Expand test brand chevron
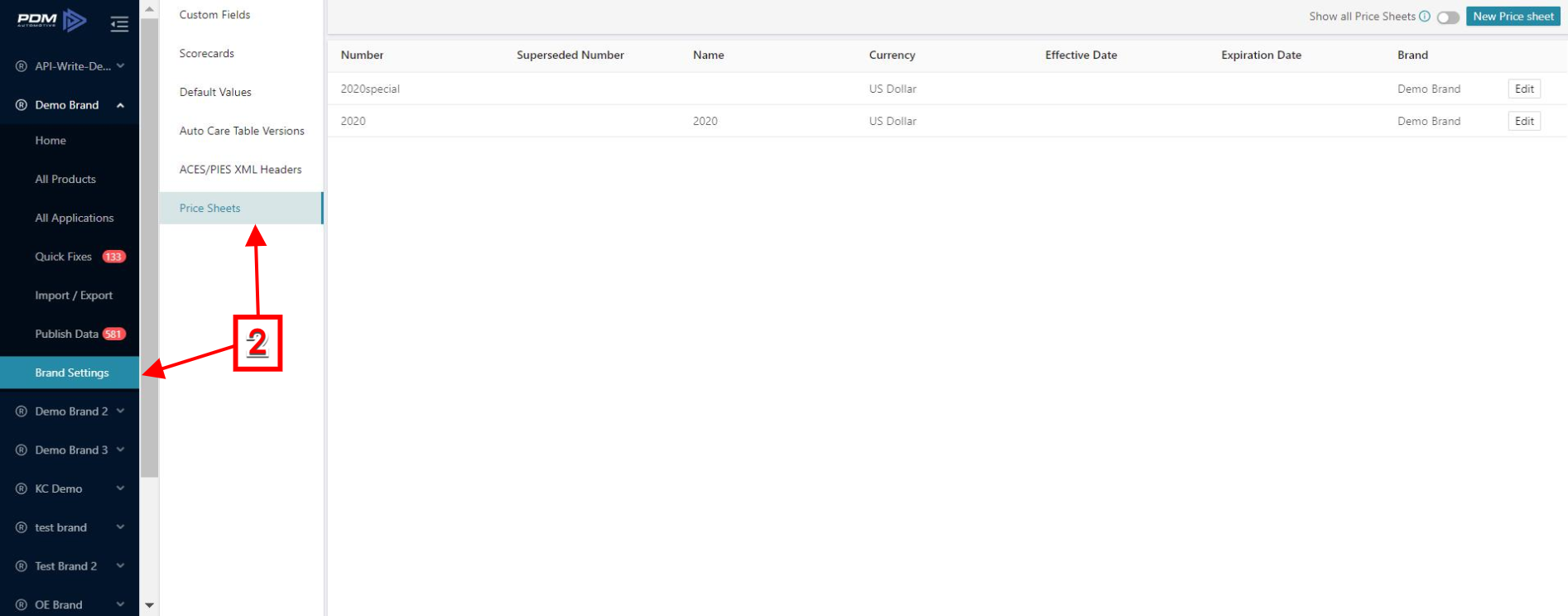 coord(121,527)
